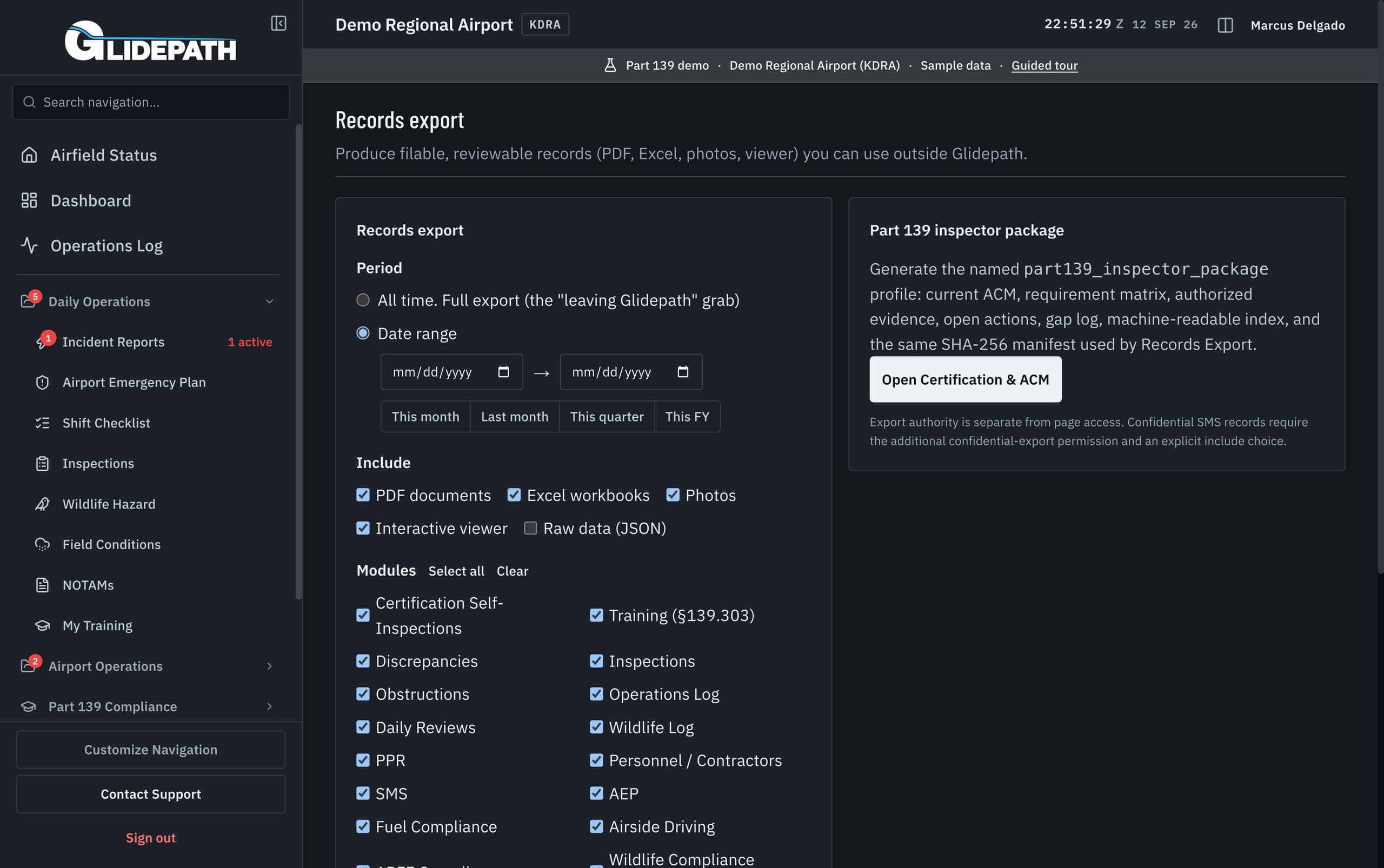Click the Dashboard grid icon
1384x868 pixels.
(29, 201)
